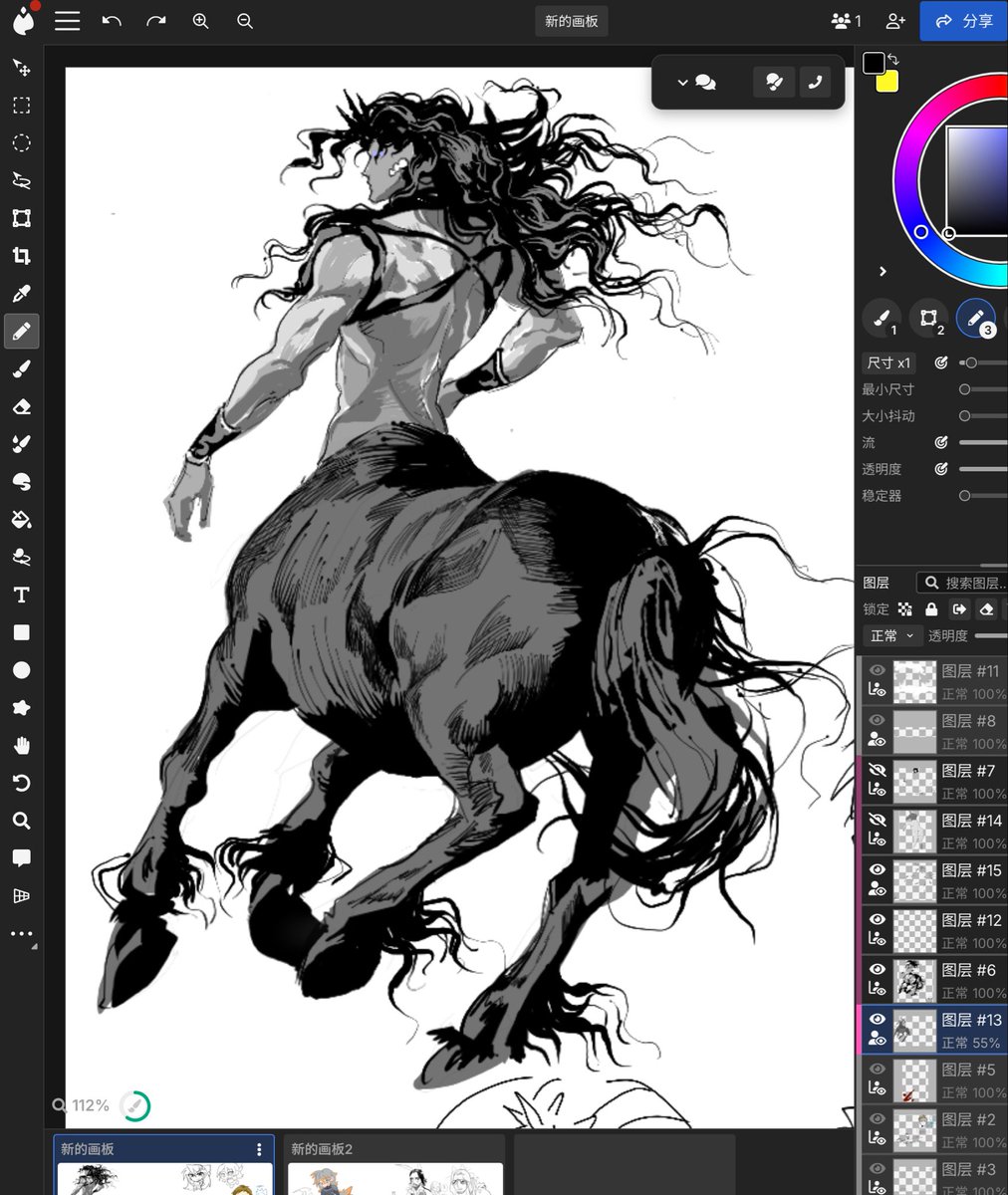Select the elliptical selection tool
The image size is (1008, 1195).
[x=21, y=143]
